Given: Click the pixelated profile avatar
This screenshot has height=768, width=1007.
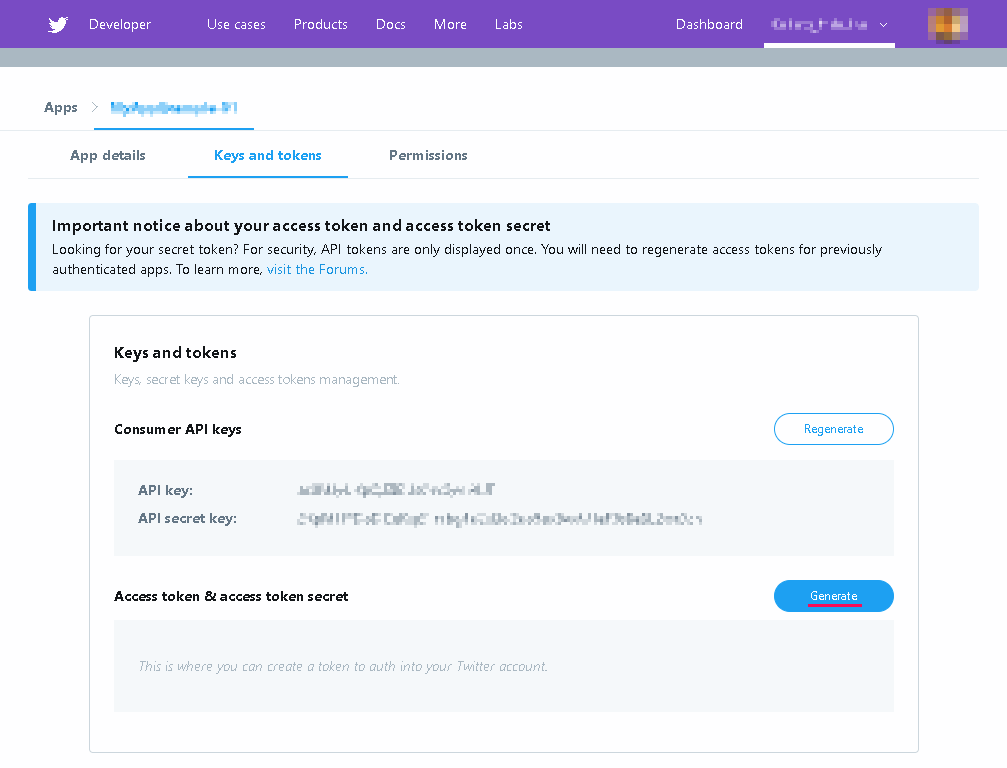Looking at the screenshot, I should [x=948, y=25].
